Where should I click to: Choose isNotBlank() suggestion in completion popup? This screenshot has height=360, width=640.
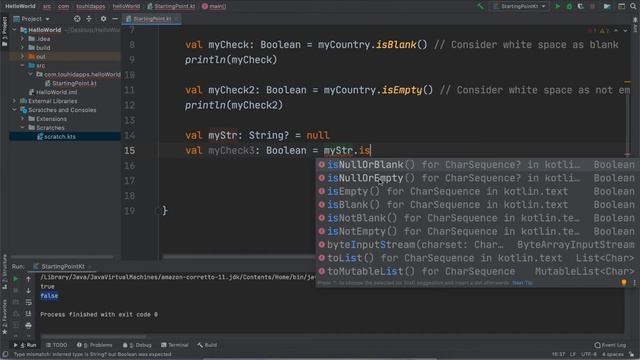point(477,218)
